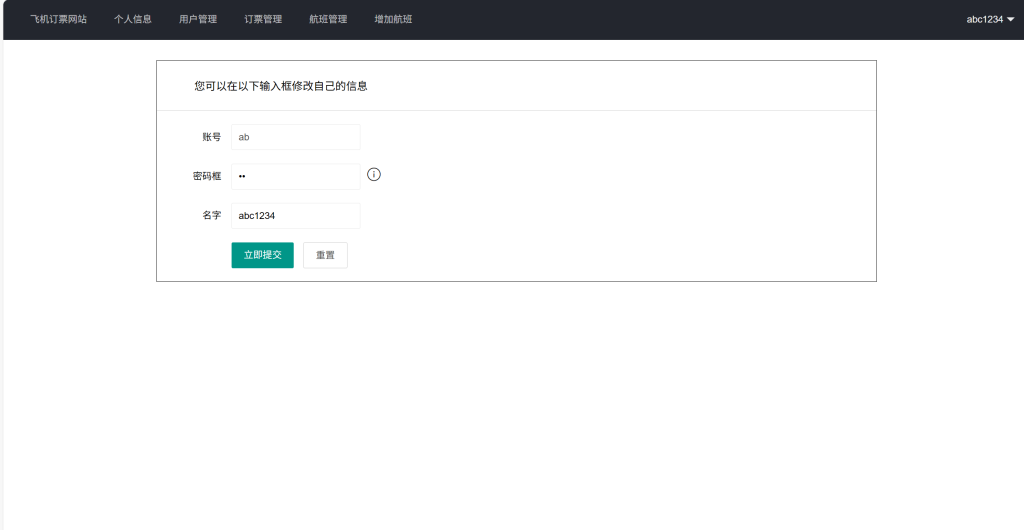Open the 用户管理 menu item
The height and width of the screenshot is (530, 1024).
pyautogui.click(x=198, y=20)
